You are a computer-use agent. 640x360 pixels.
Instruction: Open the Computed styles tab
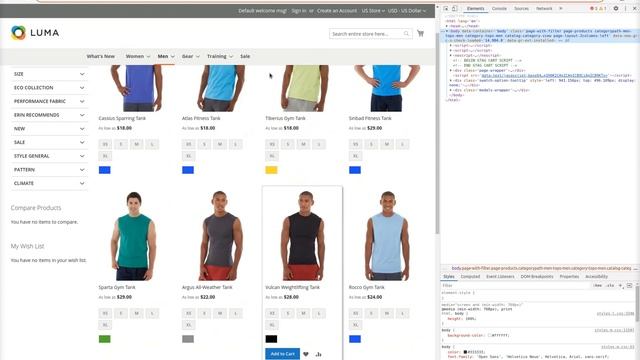click(470, 277)
